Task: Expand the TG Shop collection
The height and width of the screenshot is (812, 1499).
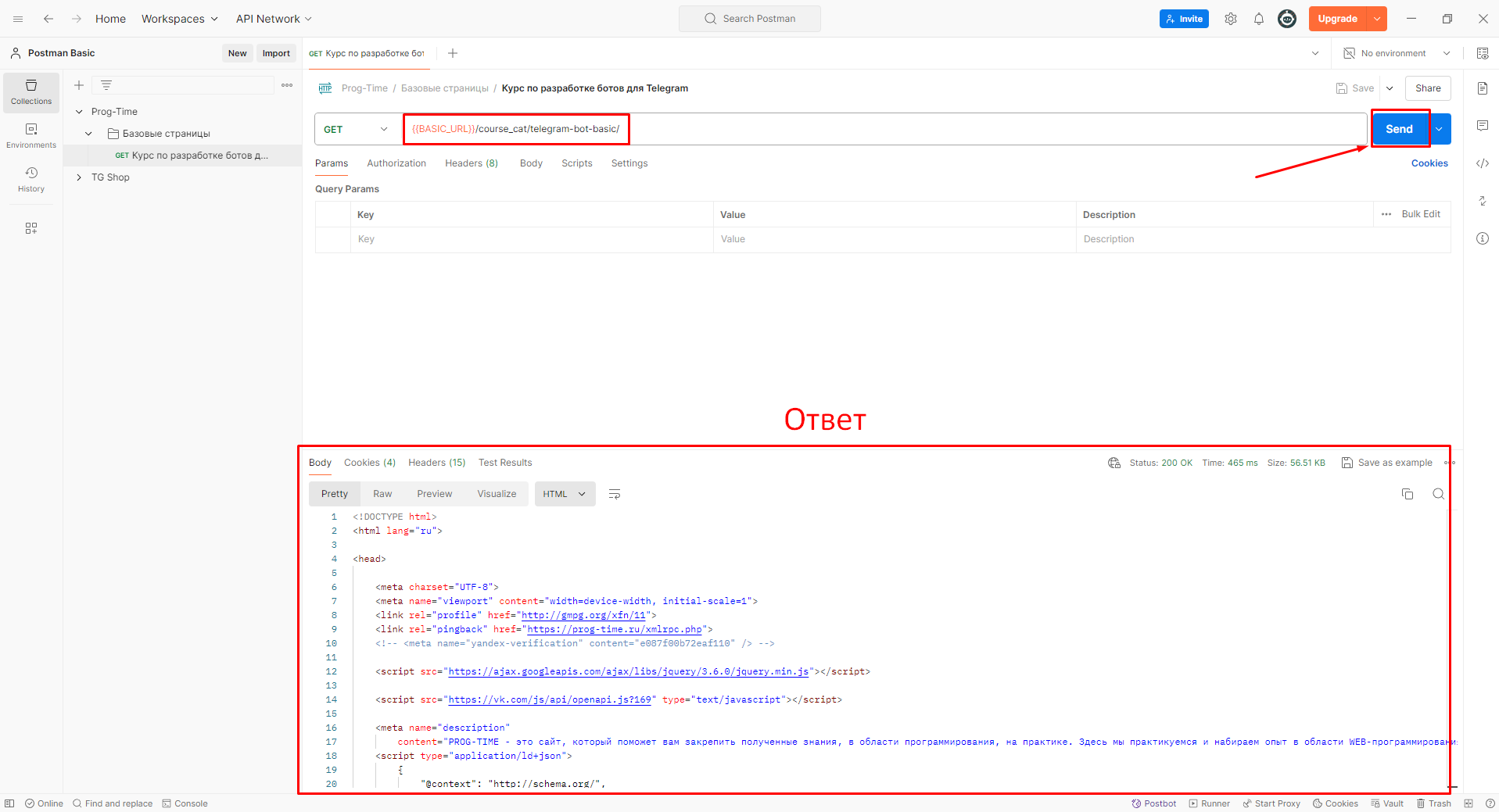Action: pos(79,177)
